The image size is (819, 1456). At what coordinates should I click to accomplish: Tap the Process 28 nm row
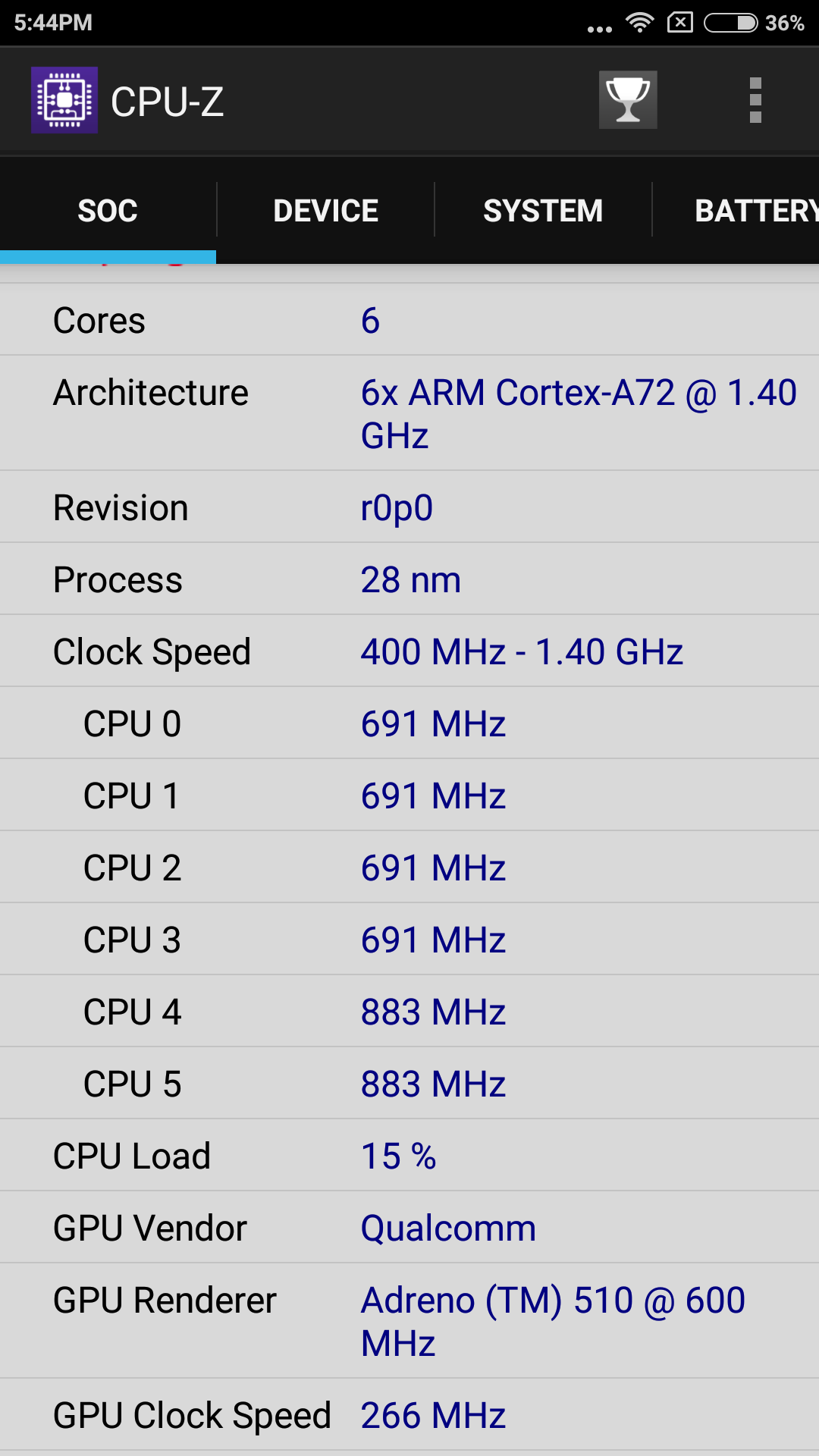[409, 579]
